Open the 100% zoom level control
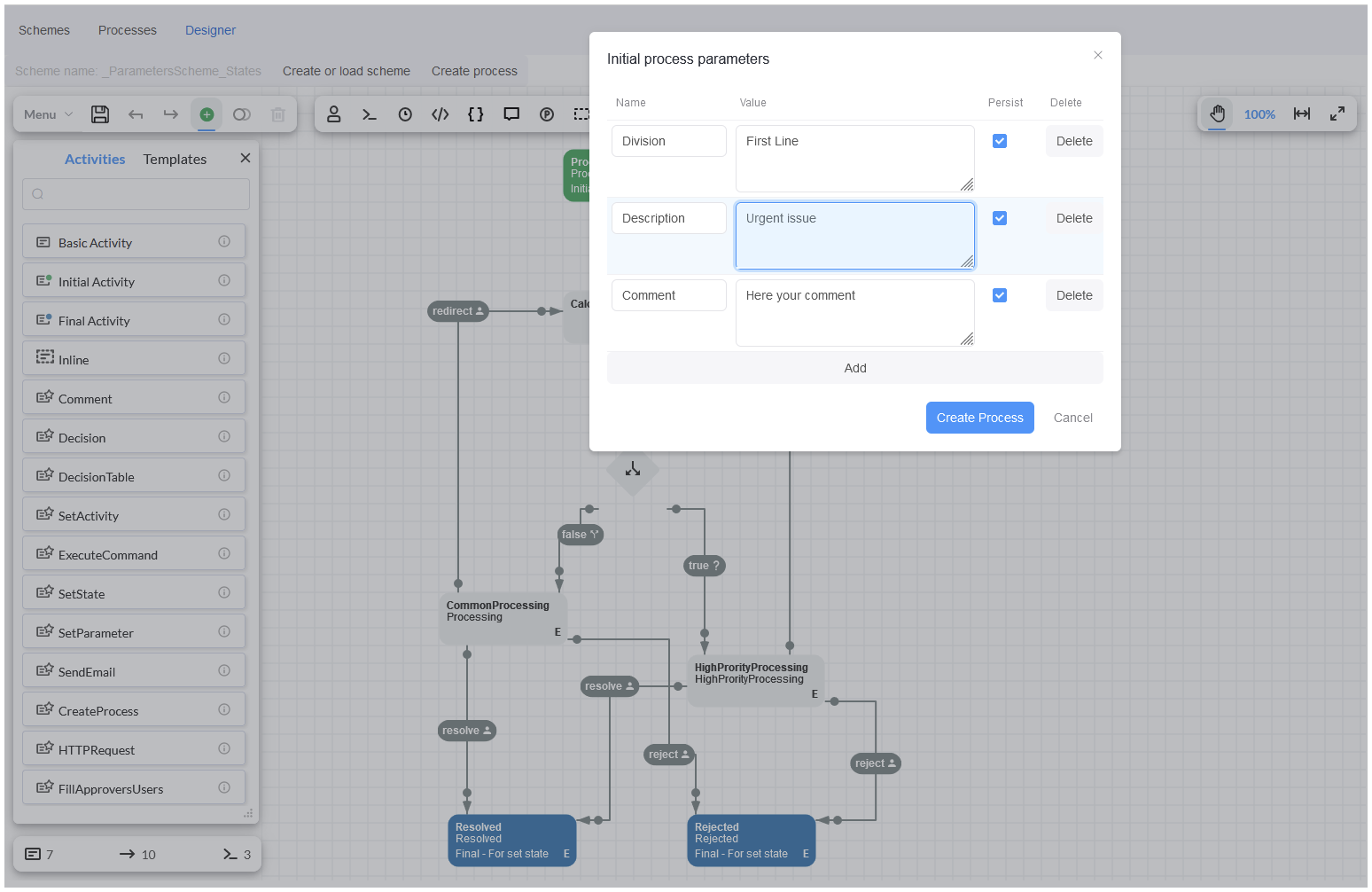1372x892 pixels. pos(1259,114)
